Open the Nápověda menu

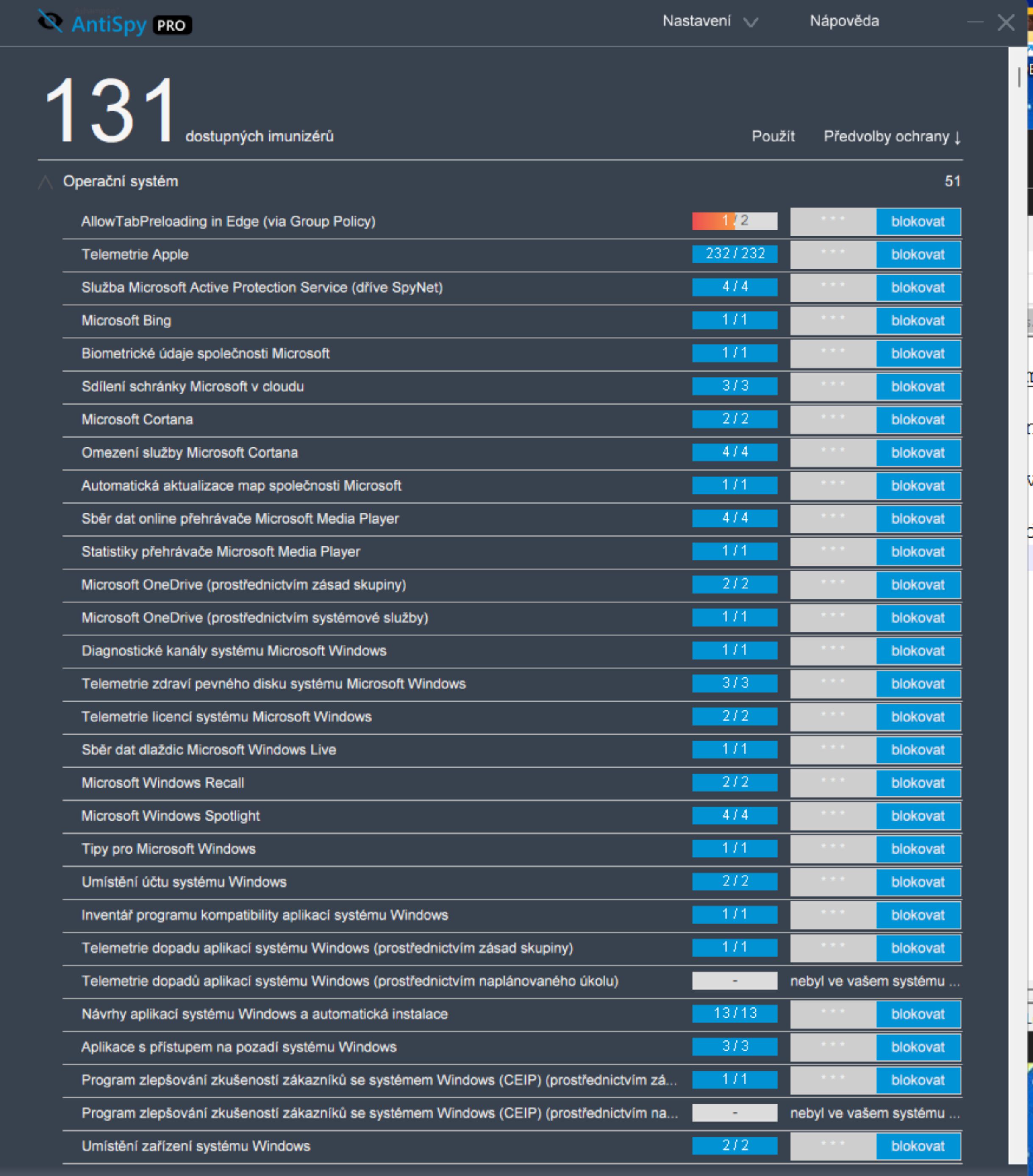pyautogui.click(x=844, y=21)
